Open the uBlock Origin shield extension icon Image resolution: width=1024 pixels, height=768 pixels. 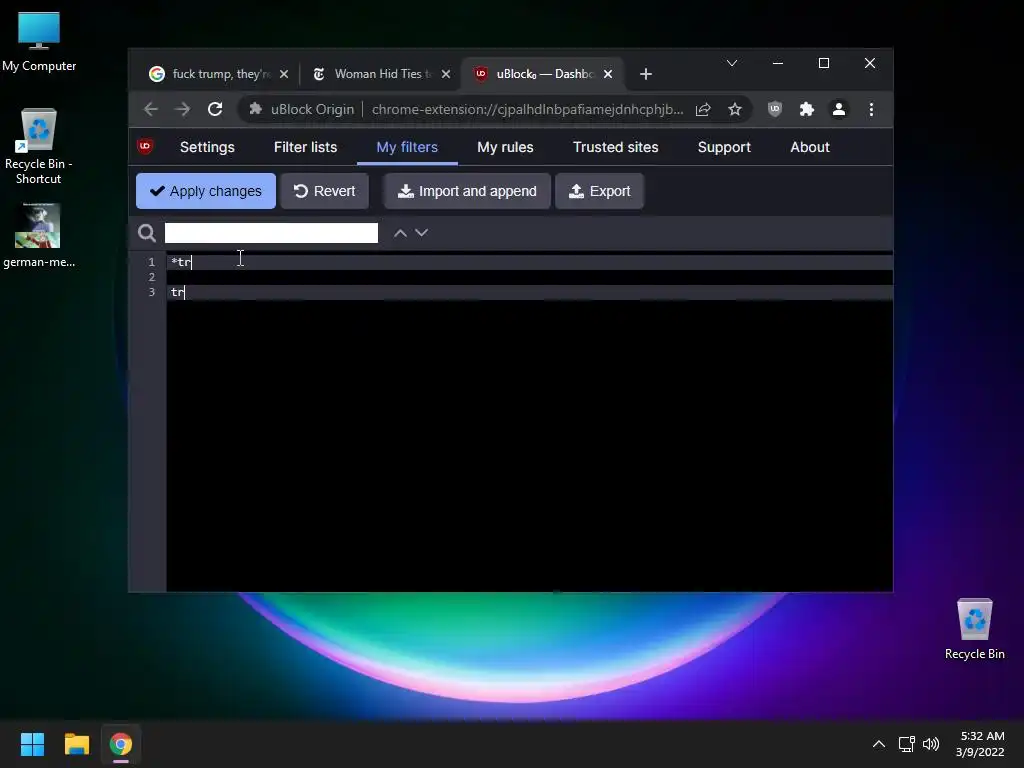click(x=775, y=109)
